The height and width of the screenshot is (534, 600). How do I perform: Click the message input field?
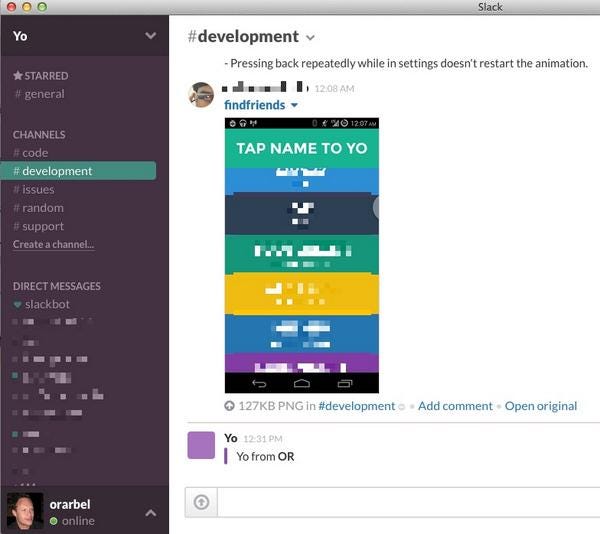click(408, 502)
